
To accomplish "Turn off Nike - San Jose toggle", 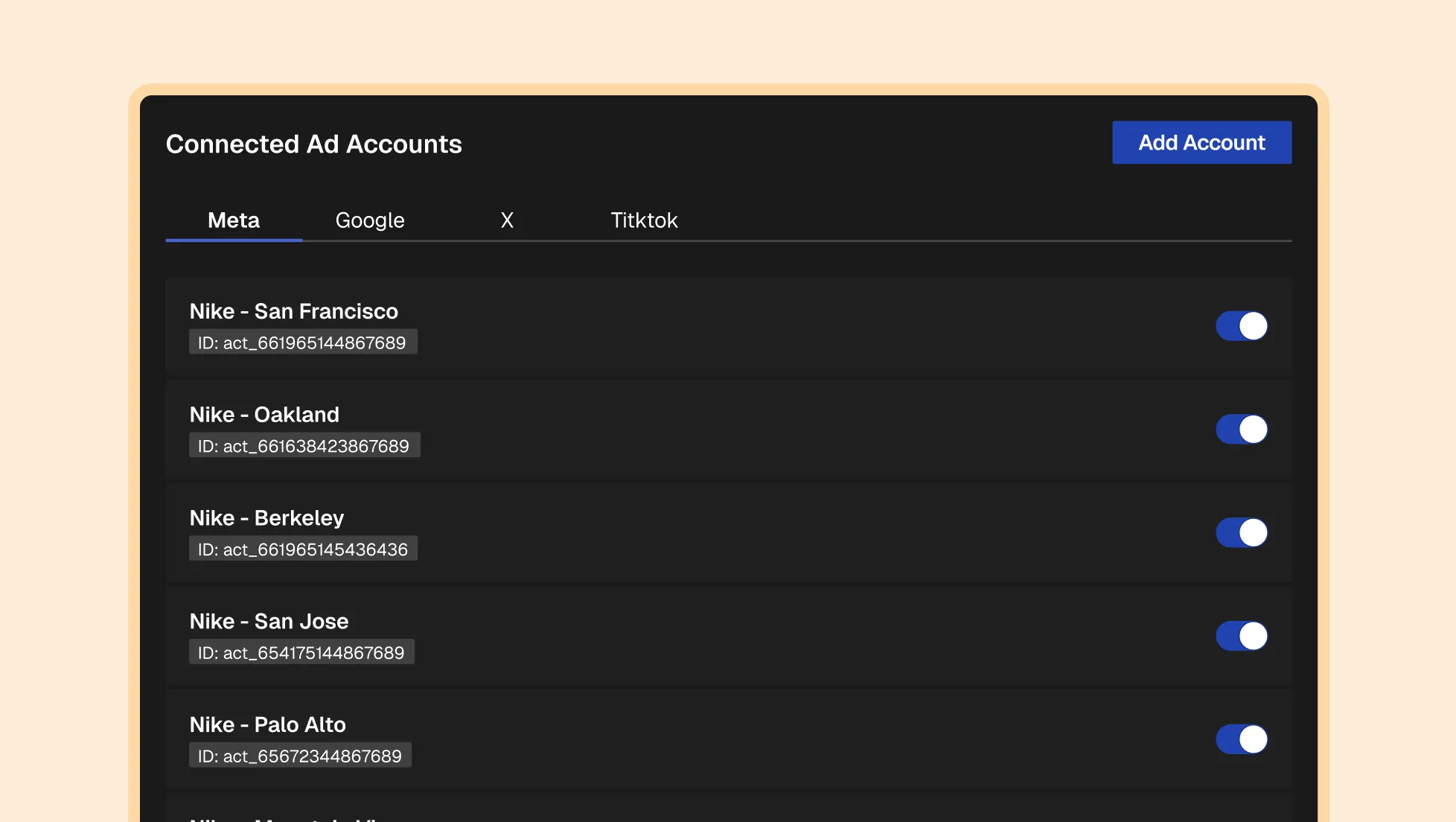I will click(x=1242, y=637).
